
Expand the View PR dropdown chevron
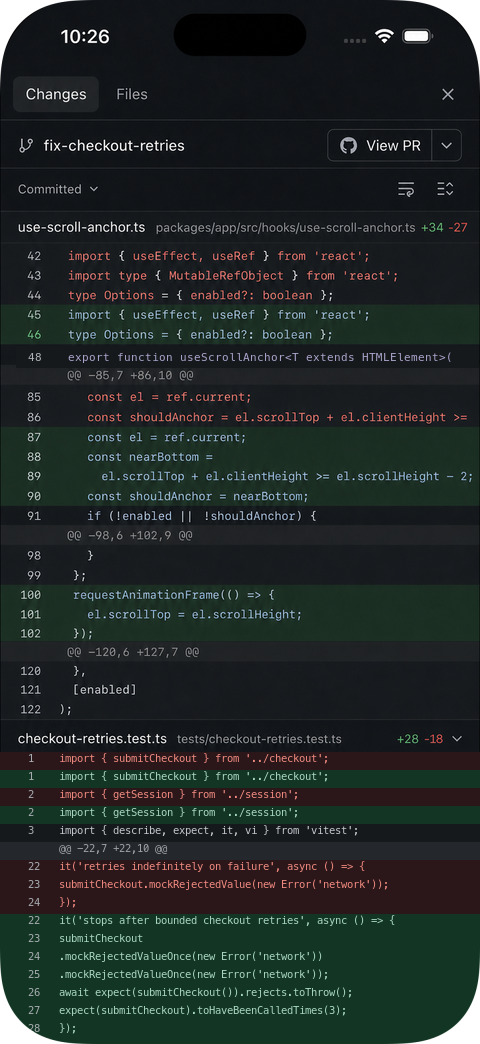(447, 145)
